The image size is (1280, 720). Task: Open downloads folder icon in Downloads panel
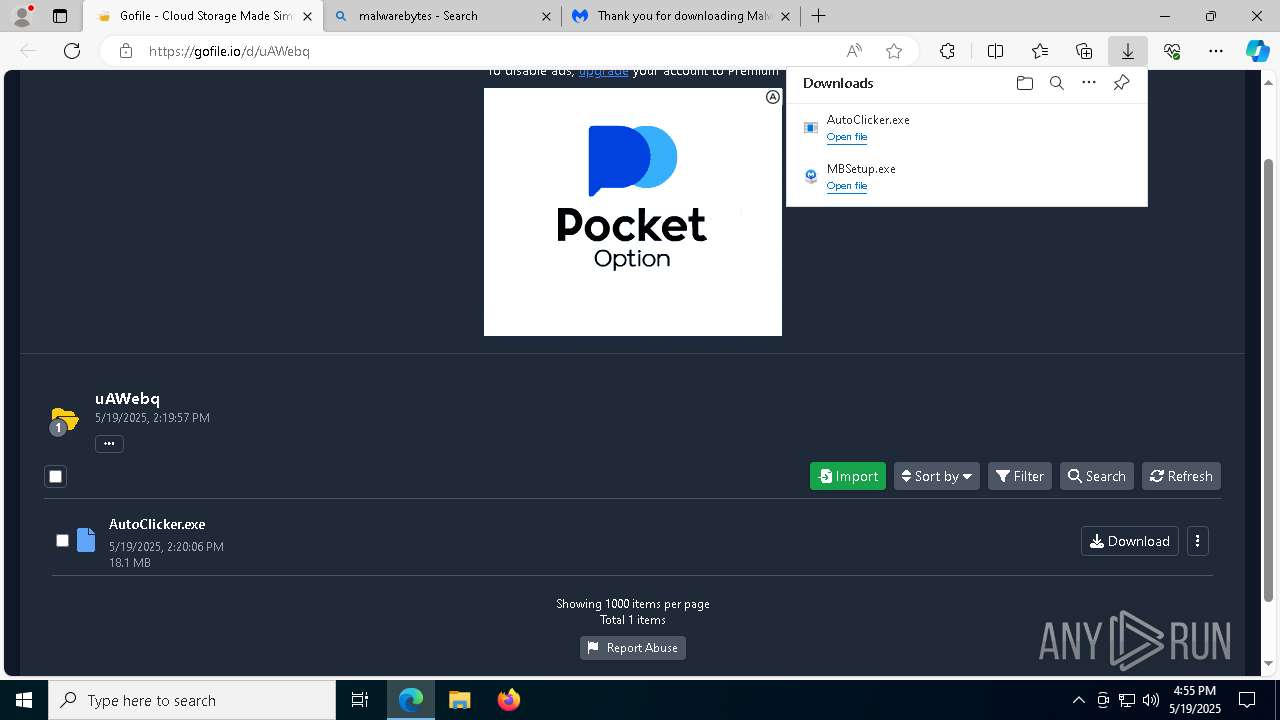coord(1024,83)
